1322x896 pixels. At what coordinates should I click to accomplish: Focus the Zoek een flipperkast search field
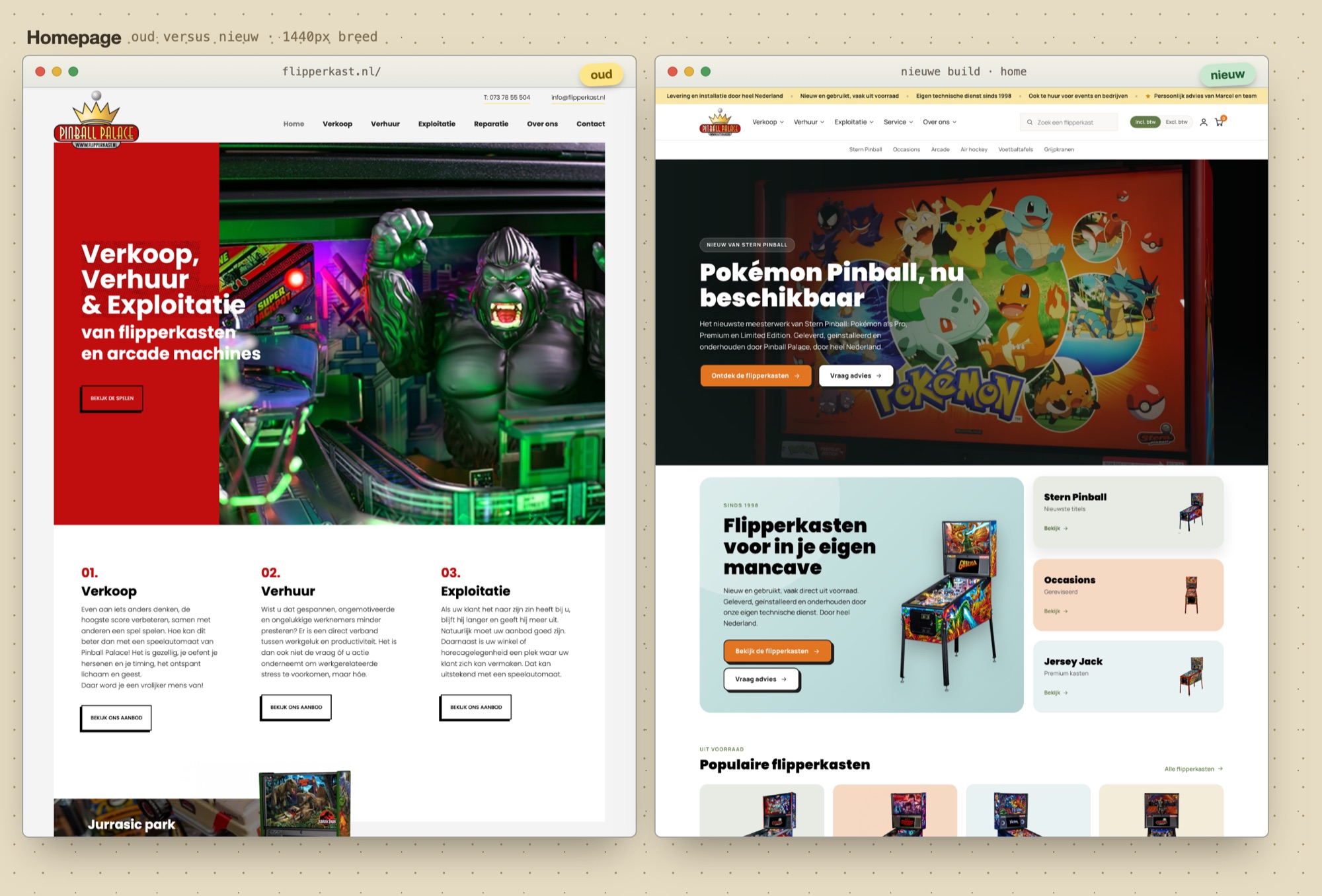tap(1069, 122)
